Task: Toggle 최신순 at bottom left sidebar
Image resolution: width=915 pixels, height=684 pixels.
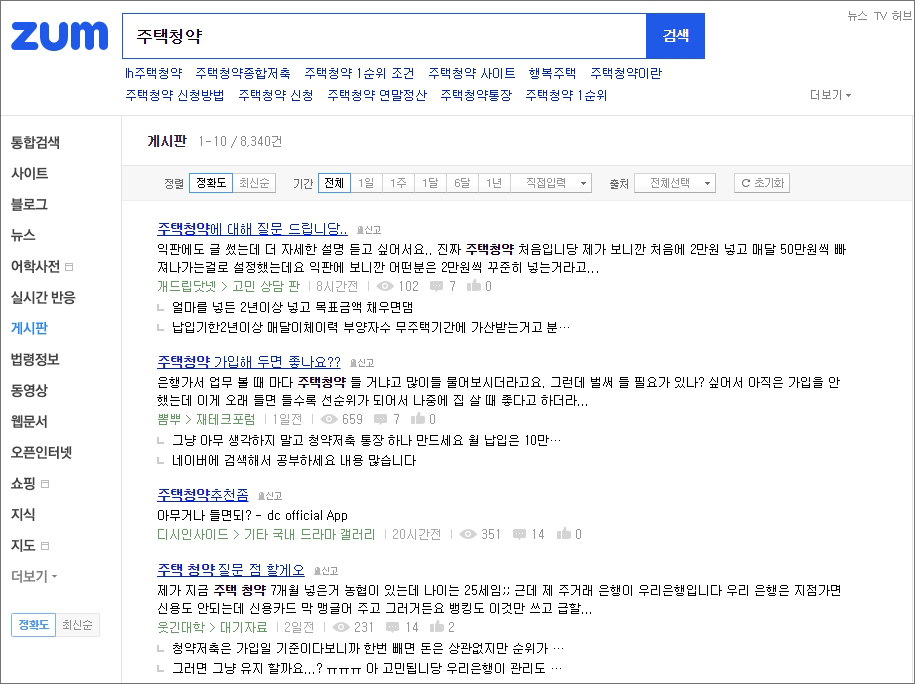Action: [x=76, y=624]
